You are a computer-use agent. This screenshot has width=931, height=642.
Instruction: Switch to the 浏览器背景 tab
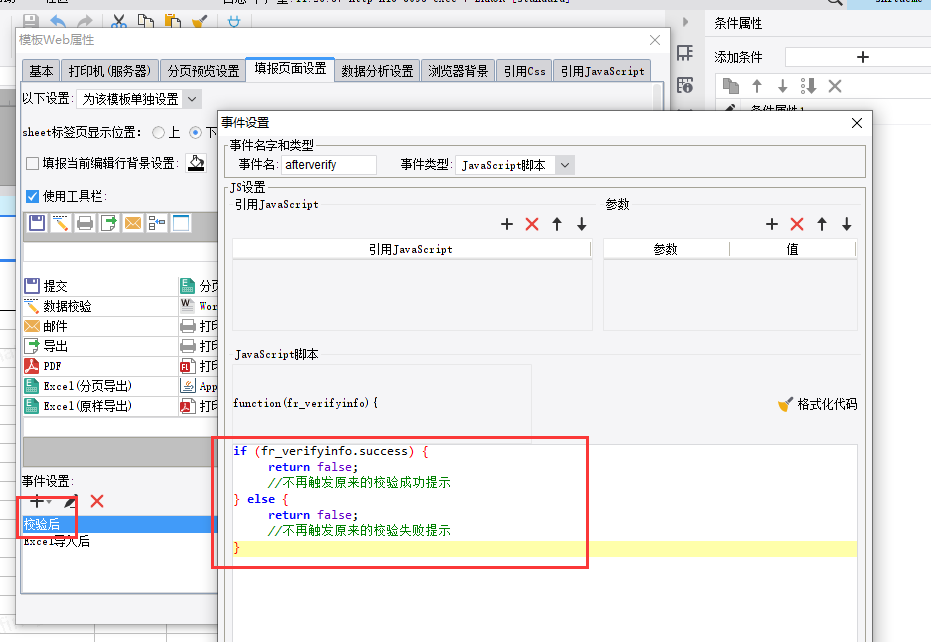[x=458, y=71]
